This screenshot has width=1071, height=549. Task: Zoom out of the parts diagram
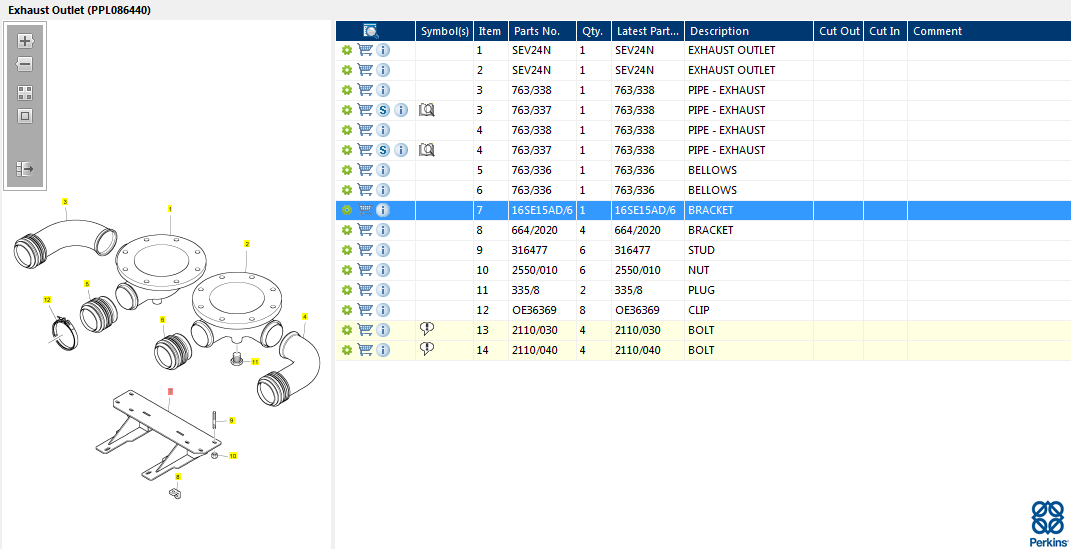(x=25, y=65)
